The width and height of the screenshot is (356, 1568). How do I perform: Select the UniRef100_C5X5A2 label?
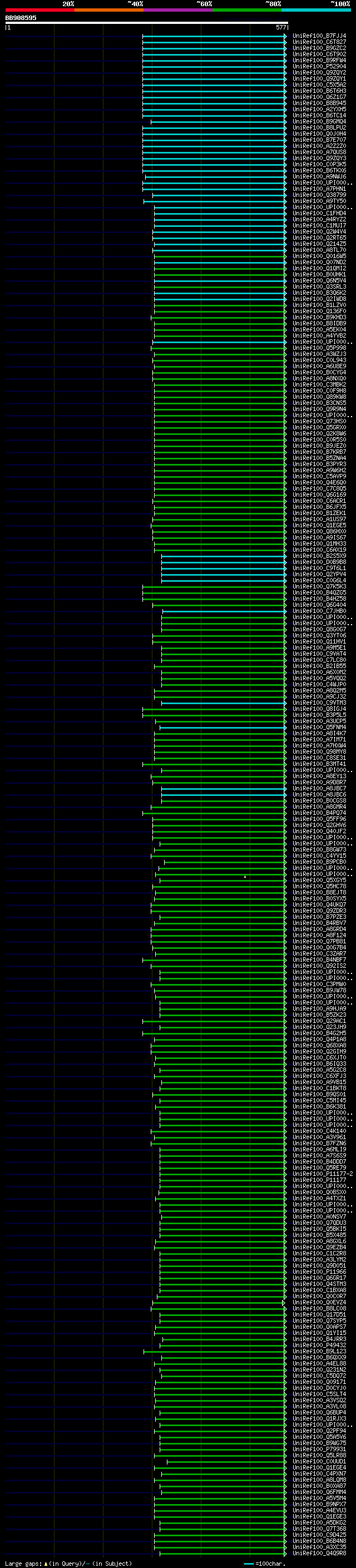coord(319,85)
